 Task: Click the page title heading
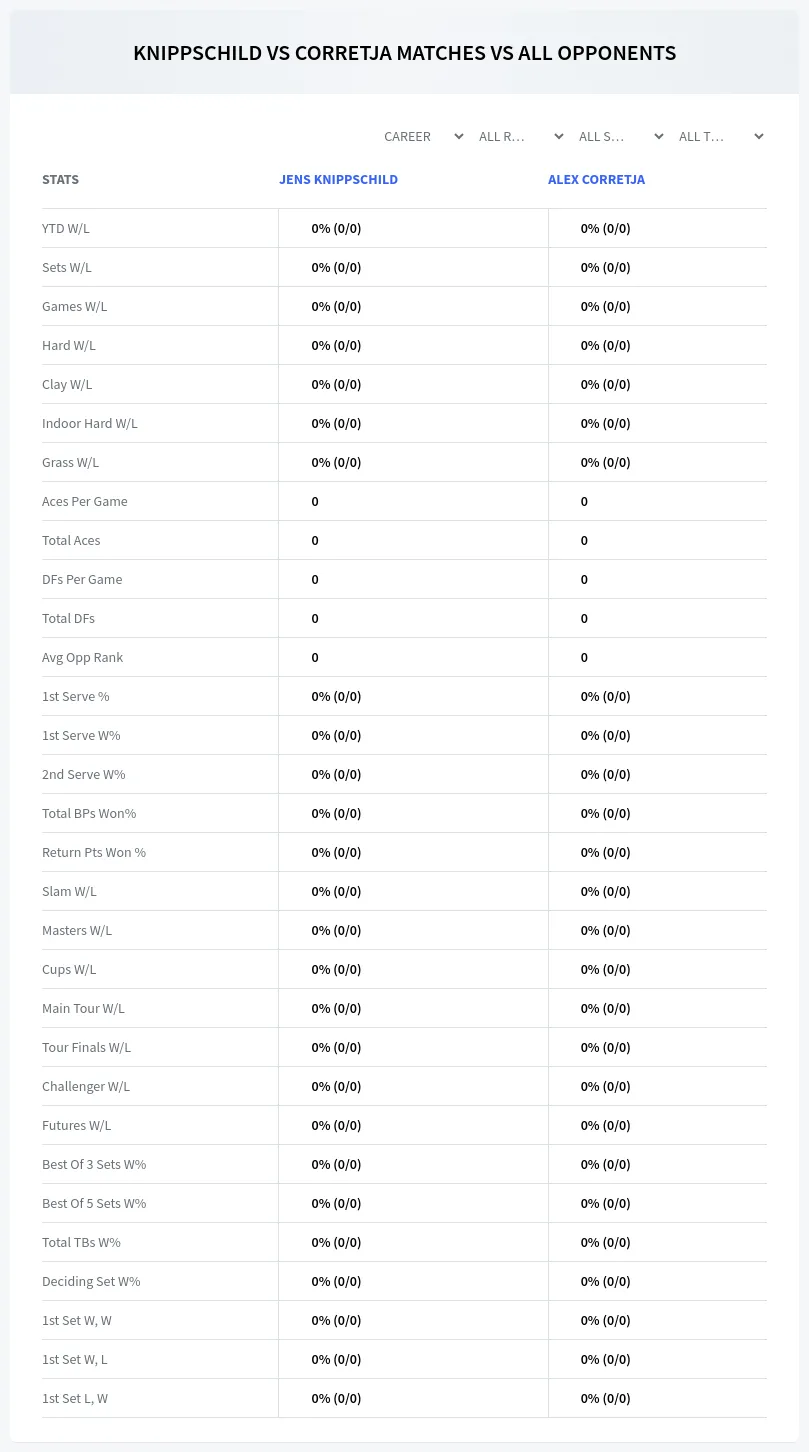click(404, 53)
